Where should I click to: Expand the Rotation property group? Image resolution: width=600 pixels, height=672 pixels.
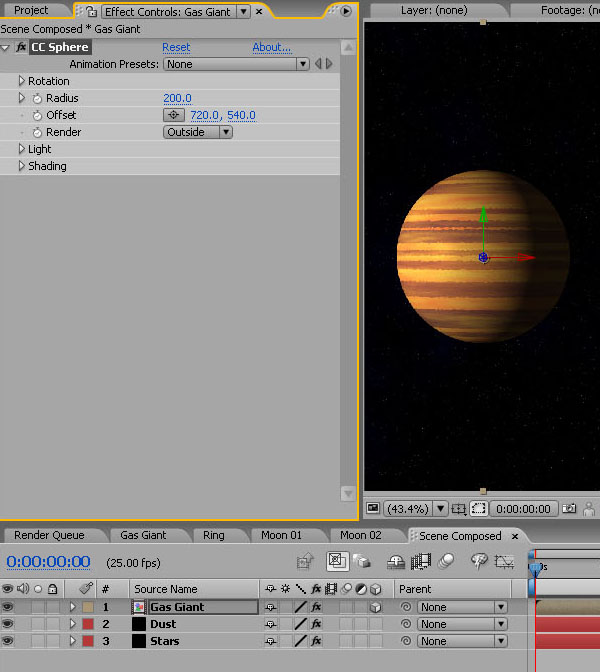[x=21, y=81]
